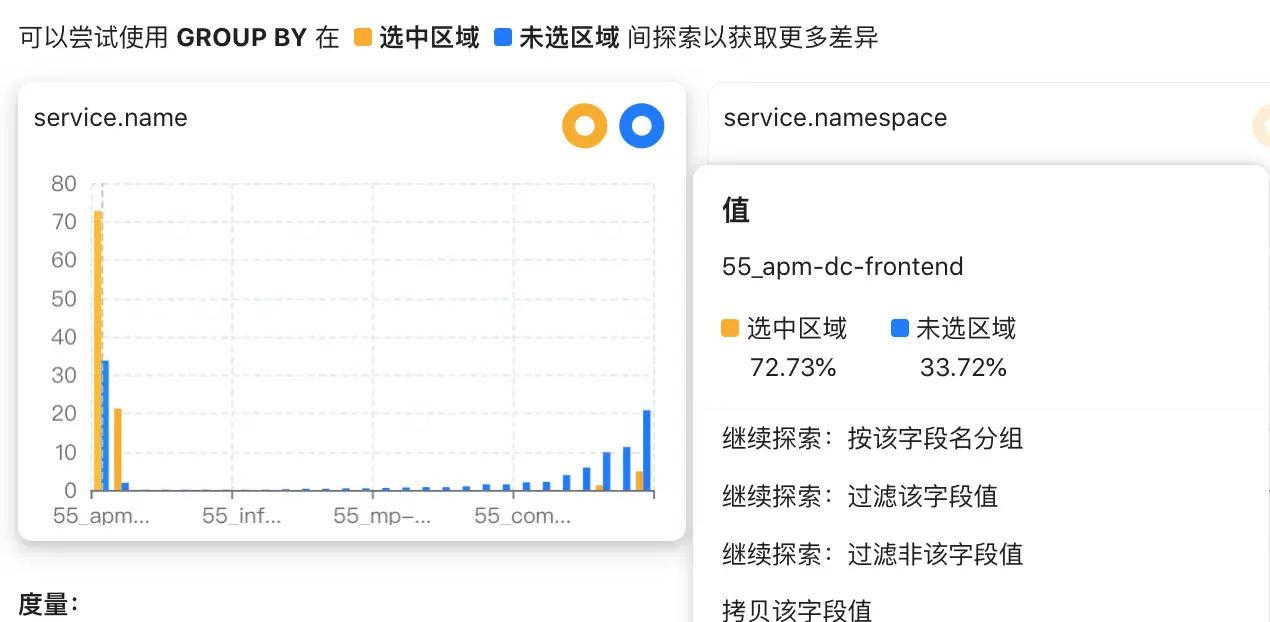The image size is (1270, 622).
Task: Open the service.namespace card title
Action: 835,118
